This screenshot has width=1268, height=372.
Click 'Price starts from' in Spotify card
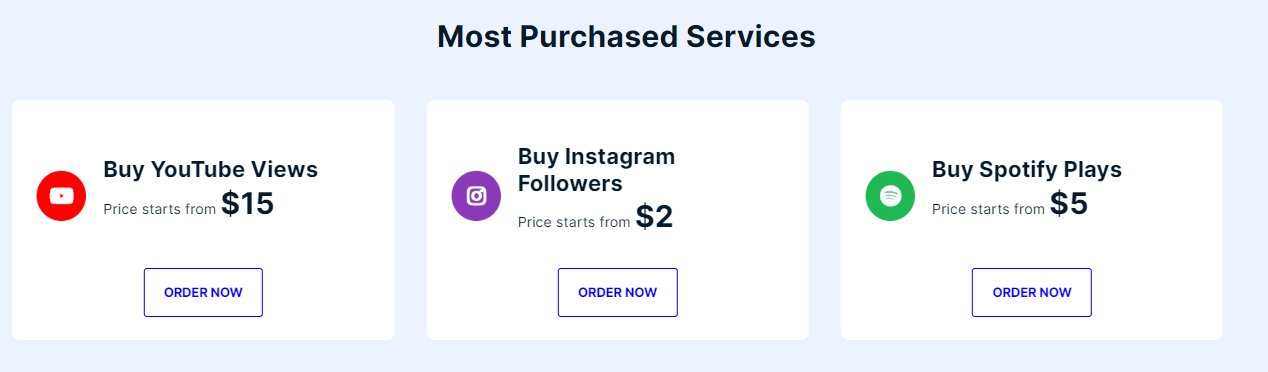(x=988, y=209)
